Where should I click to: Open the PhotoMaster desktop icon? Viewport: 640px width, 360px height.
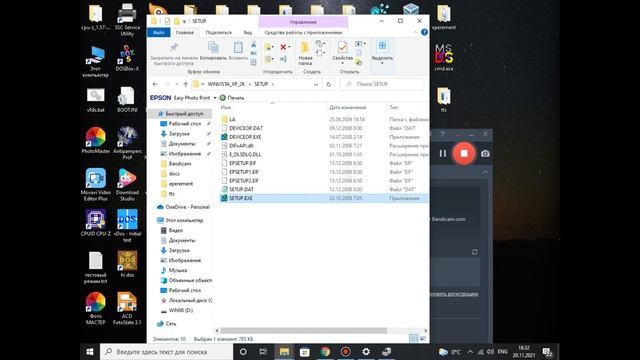pyautogui.click(x=96, y=140)
